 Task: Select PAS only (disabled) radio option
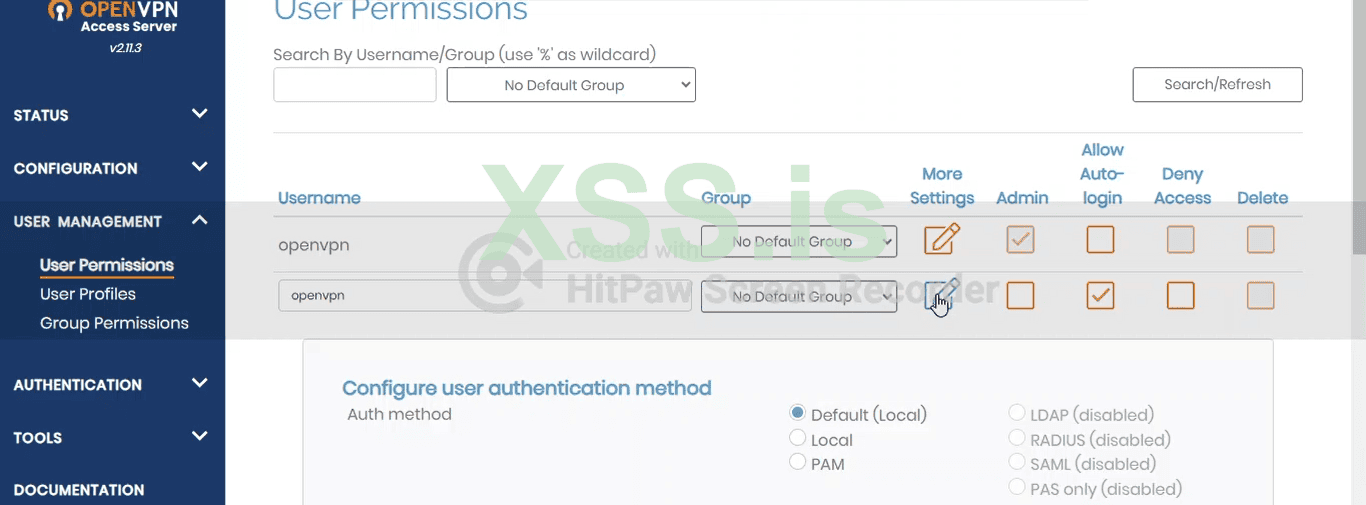pos(1016,488)
